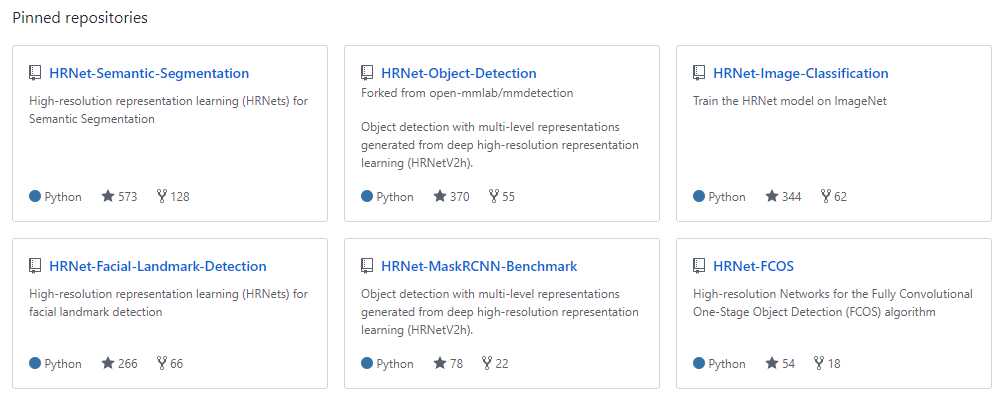The height and width of the screenshot is (399, 1006).
Task: View HRNet-Image-Classification's 344 stars
Action: 783,196
